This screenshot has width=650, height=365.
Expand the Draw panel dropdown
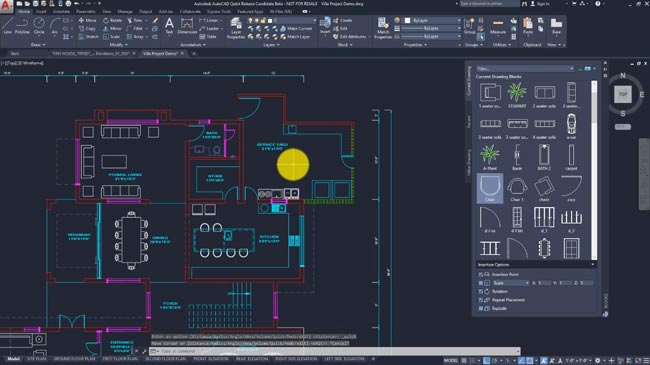38,45
